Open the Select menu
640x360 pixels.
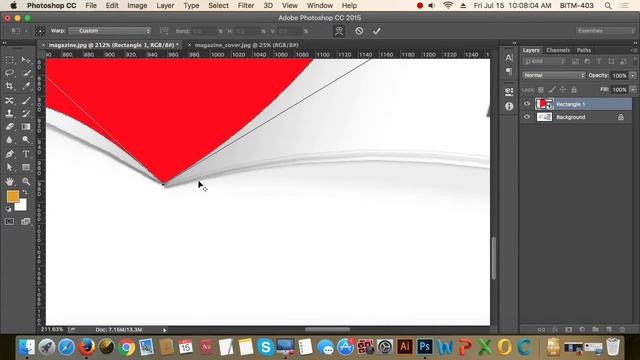pos(218,6)
